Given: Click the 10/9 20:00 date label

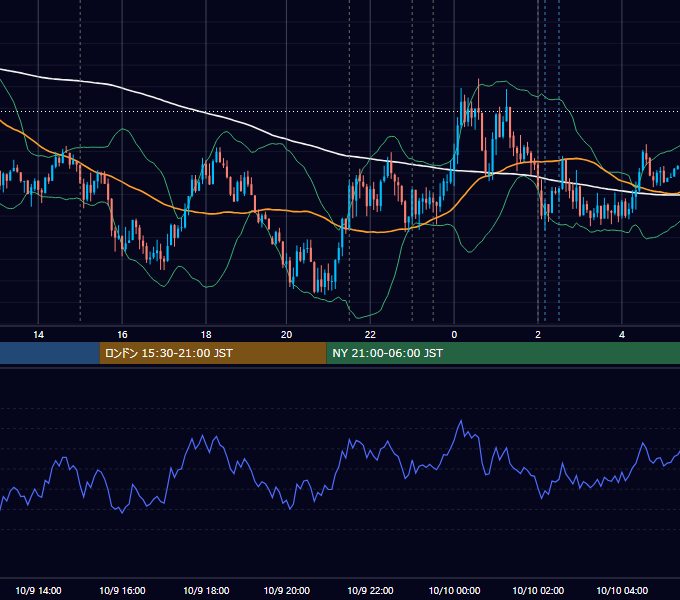Looking at the screenshot, I should [287, 590].
